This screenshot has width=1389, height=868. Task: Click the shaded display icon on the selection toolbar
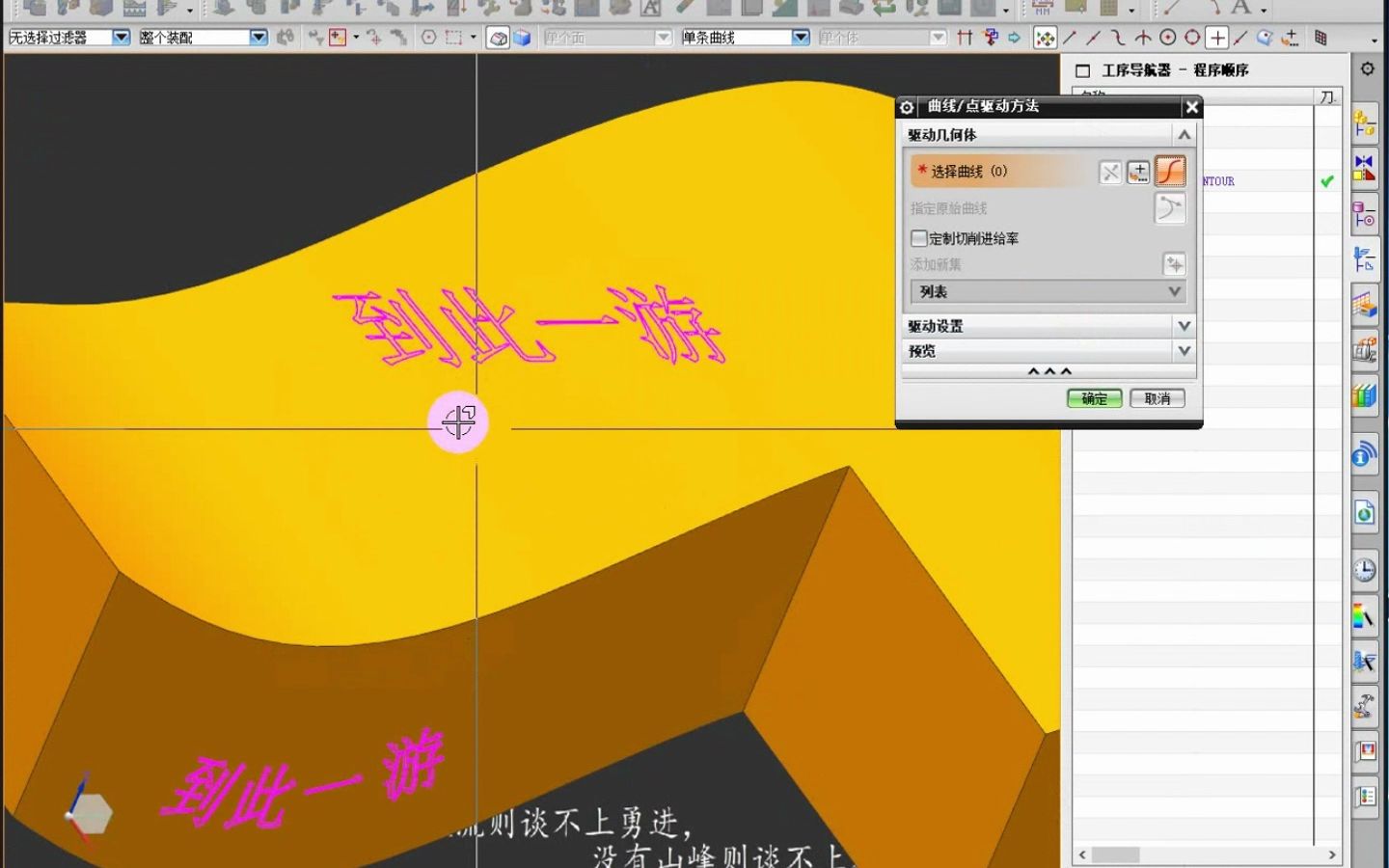[x=498, y=38]
